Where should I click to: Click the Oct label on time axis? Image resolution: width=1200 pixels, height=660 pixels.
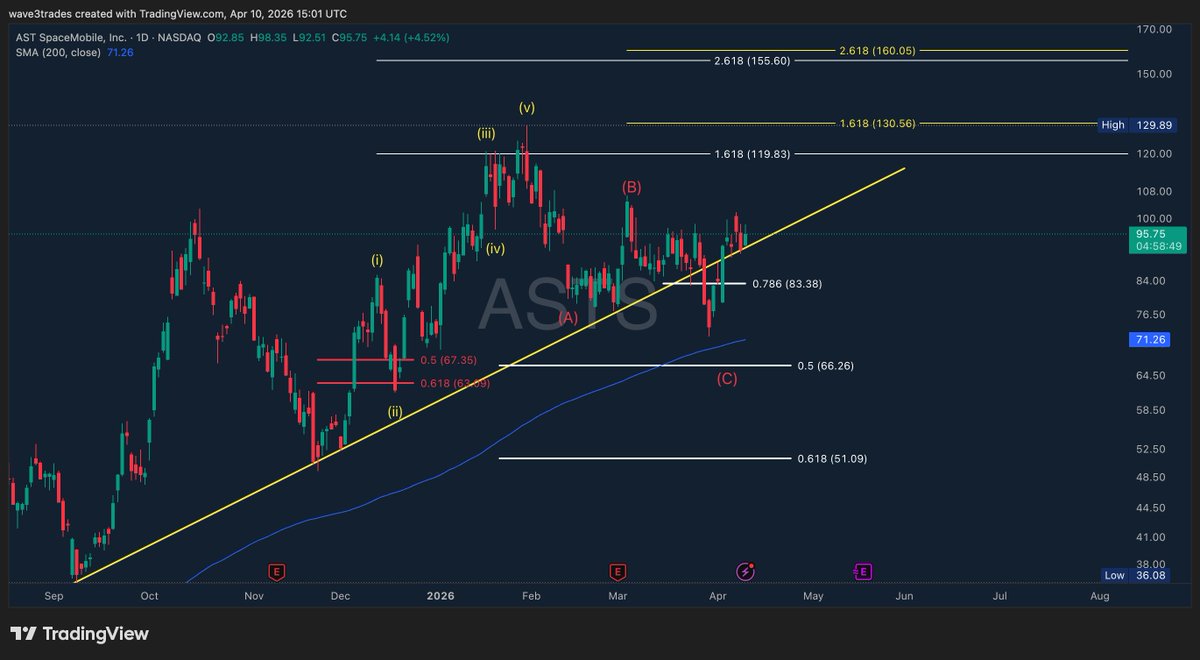click(149, 596)
